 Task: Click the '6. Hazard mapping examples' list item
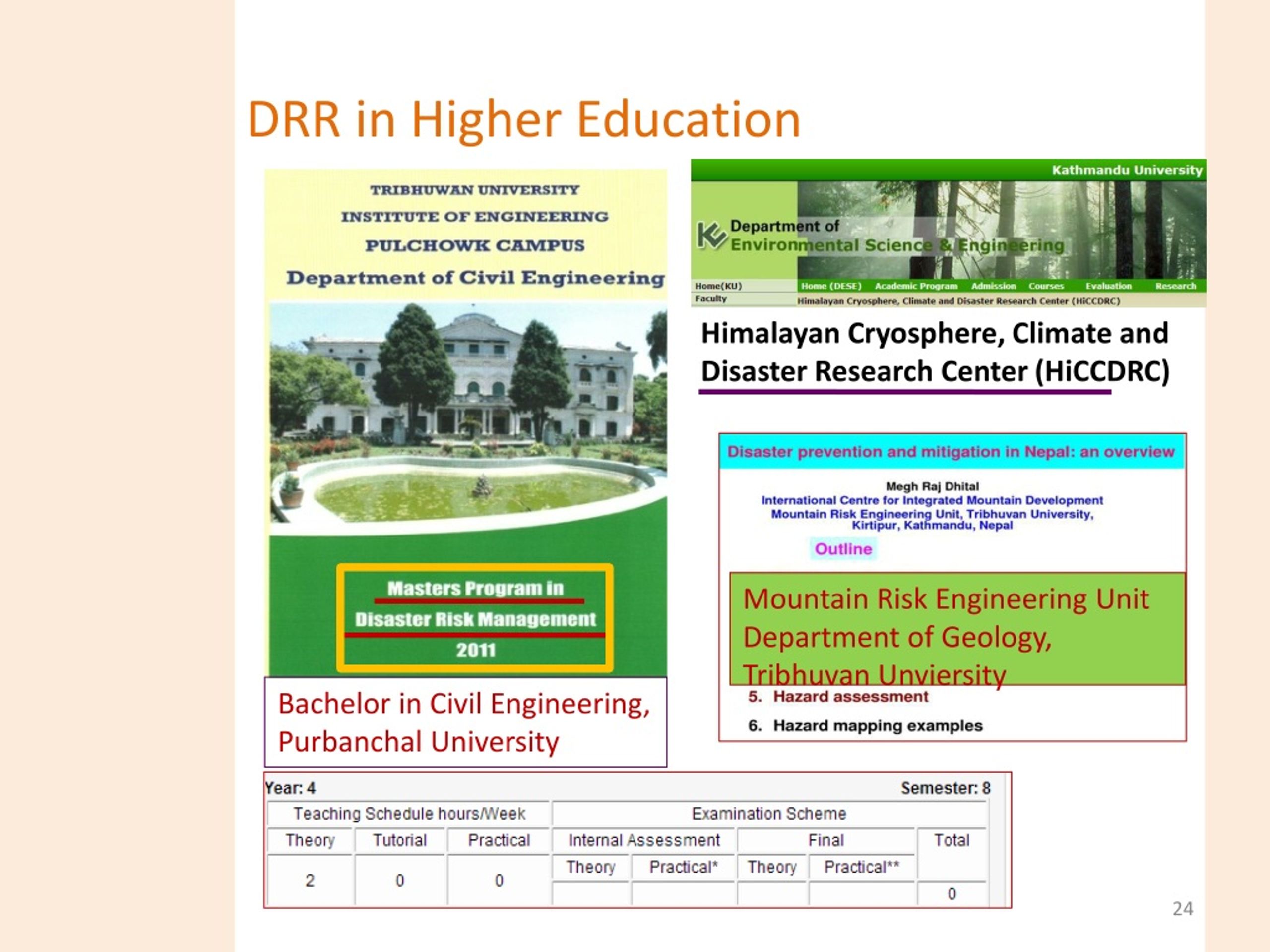point(865,726)
